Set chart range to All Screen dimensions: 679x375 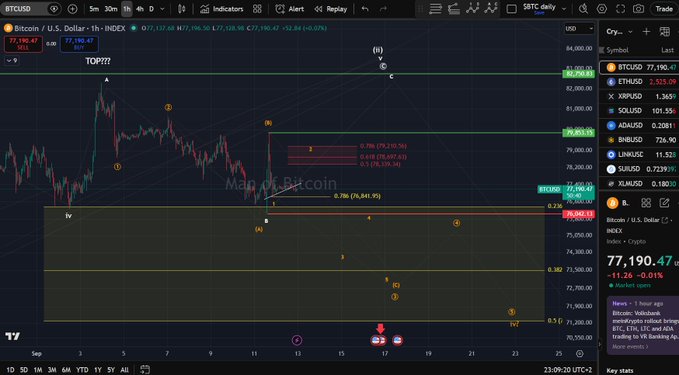coord(124,370)
